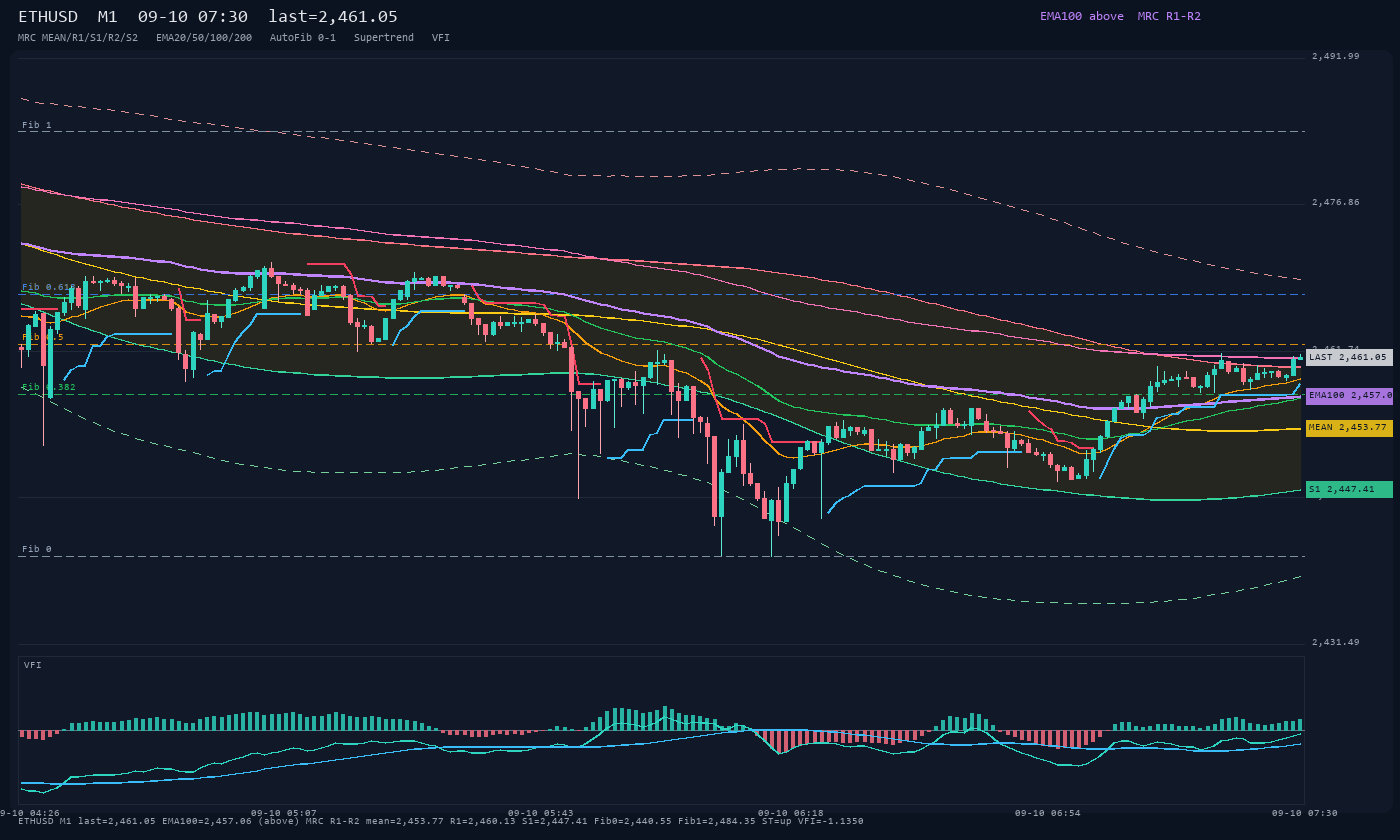This screenshot has height=840, width=1400.
Task: Click the EMA100 purple price tag
Action: [x=1349, y=396]
